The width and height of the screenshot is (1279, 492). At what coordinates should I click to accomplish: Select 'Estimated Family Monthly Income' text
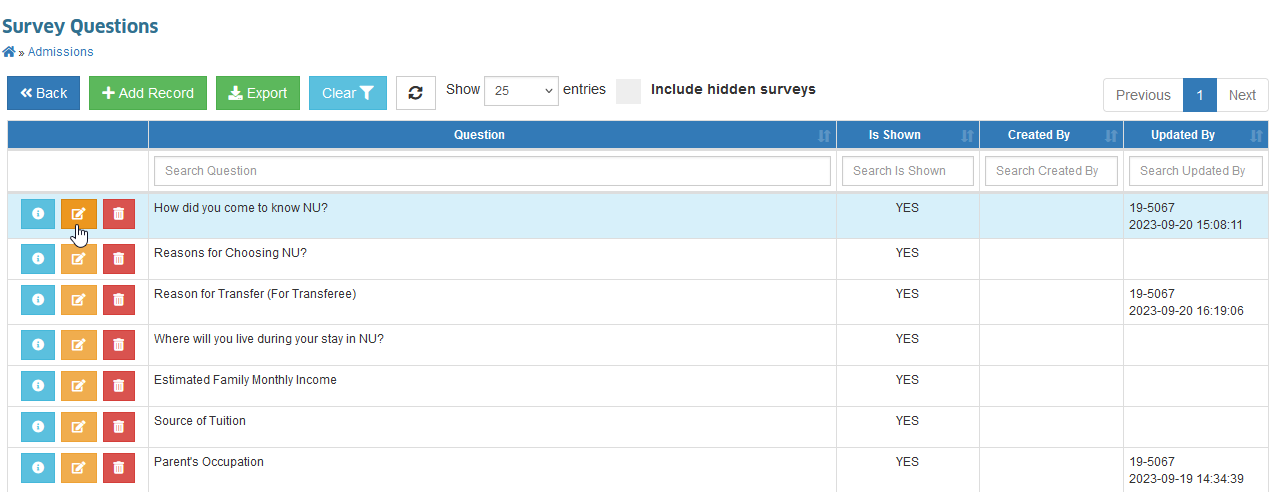pyautogui.click(x=245, y=380)
